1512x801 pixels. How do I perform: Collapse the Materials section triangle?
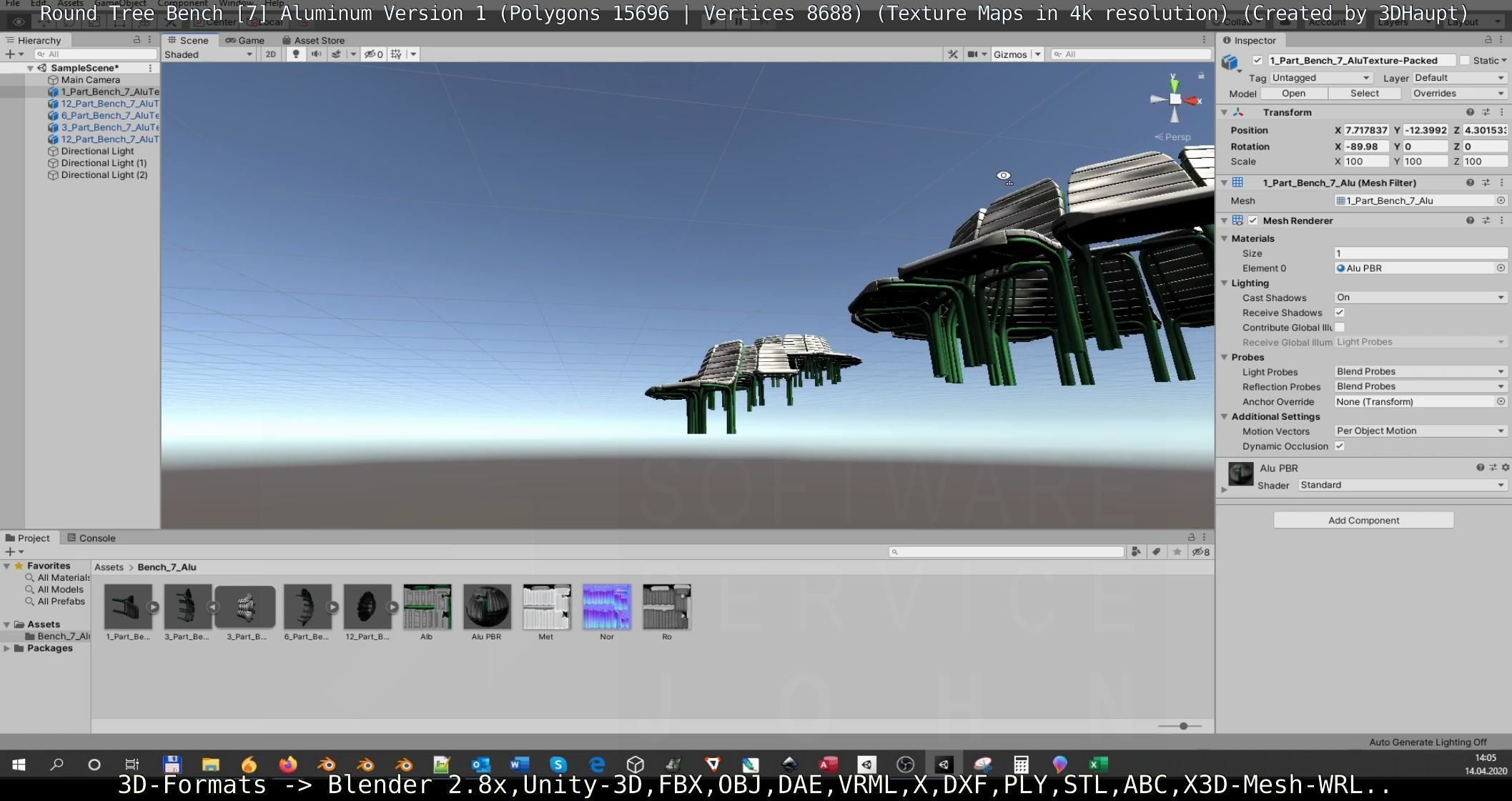tap(1225, 239)
